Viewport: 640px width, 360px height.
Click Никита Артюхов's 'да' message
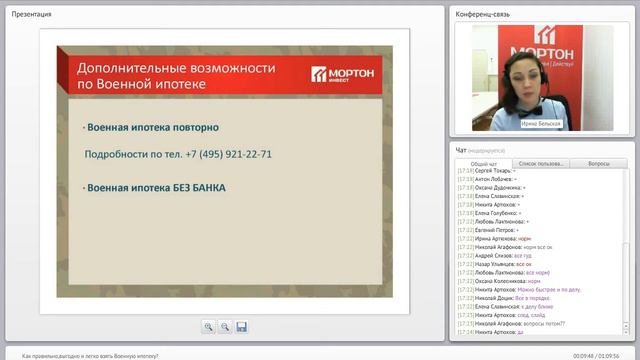pos(491,332)
